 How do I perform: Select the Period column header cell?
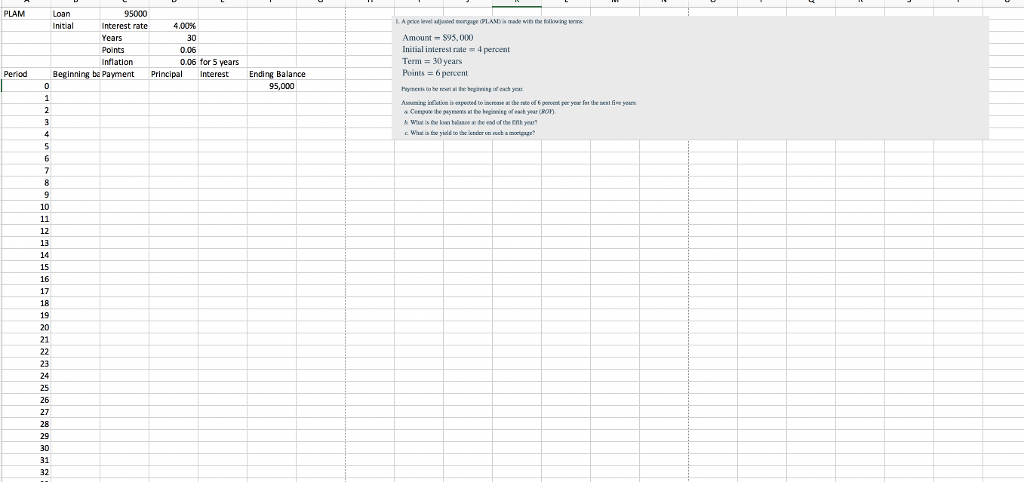(26, 74)
